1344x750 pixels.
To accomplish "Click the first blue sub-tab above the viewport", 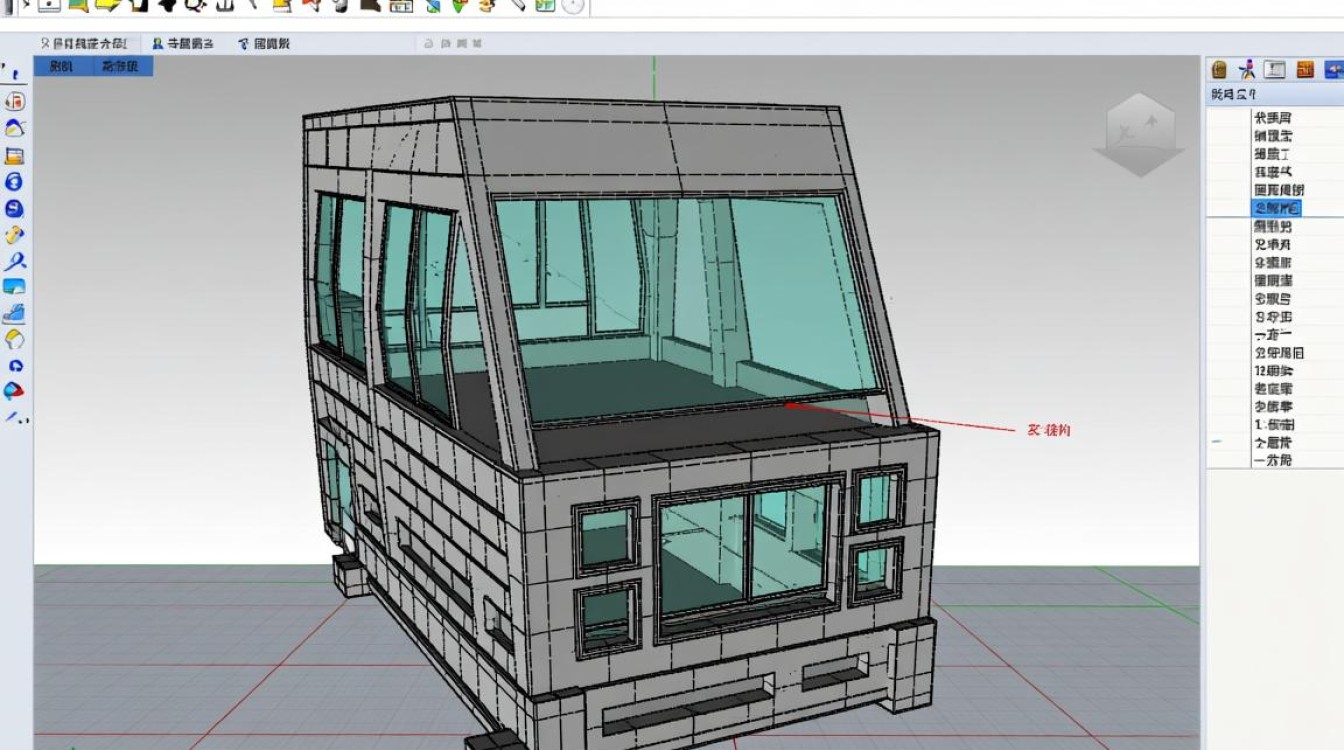I will pyautogui.click(x=61, y=66).
